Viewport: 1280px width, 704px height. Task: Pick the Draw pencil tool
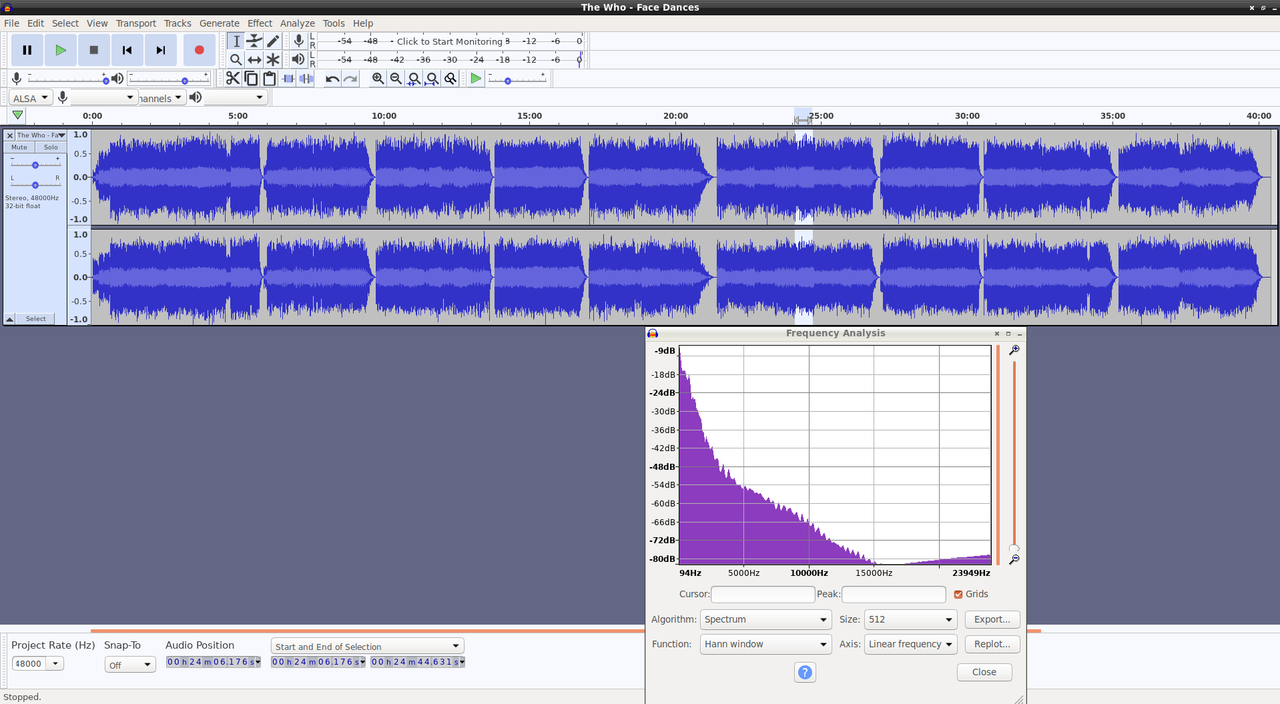(x=273, y=41)
